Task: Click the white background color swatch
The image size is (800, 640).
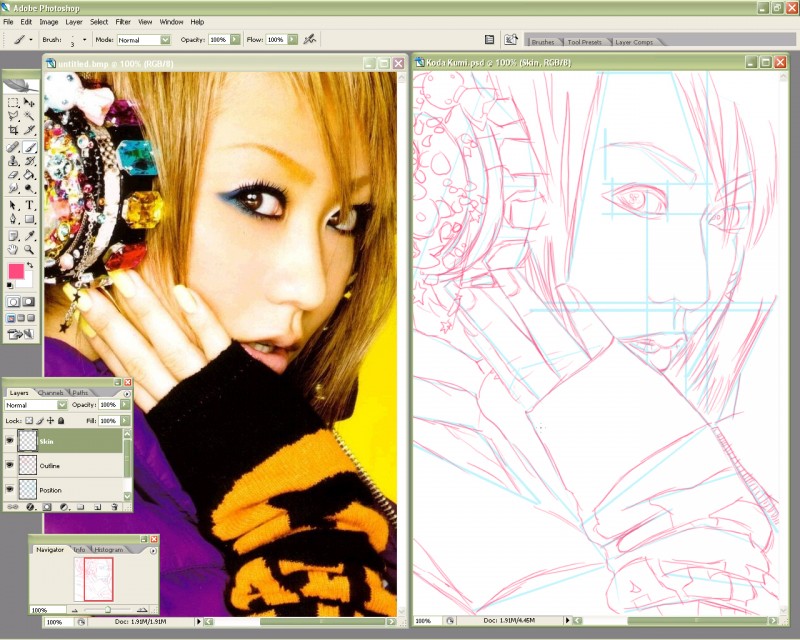Action: (27, 281)
